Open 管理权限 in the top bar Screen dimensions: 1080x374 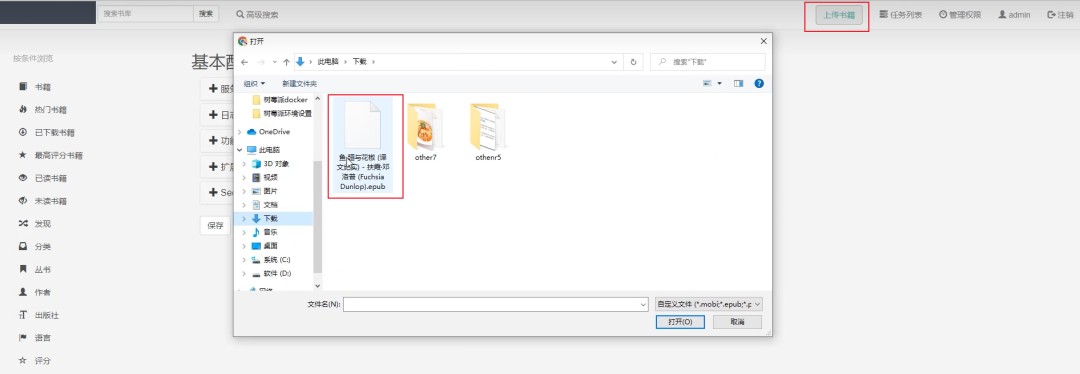(x=959, y=14)
